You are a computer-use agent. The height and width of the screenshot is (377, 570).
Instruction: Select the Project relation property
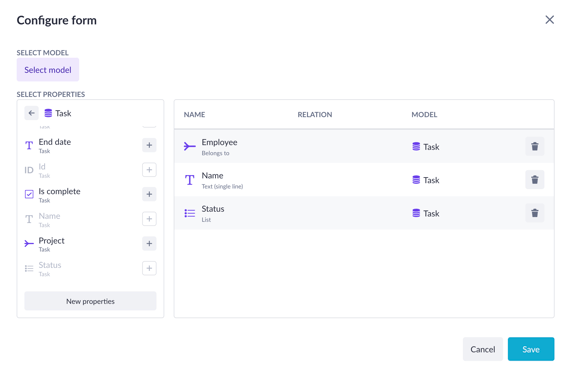(x=51, y=244)
